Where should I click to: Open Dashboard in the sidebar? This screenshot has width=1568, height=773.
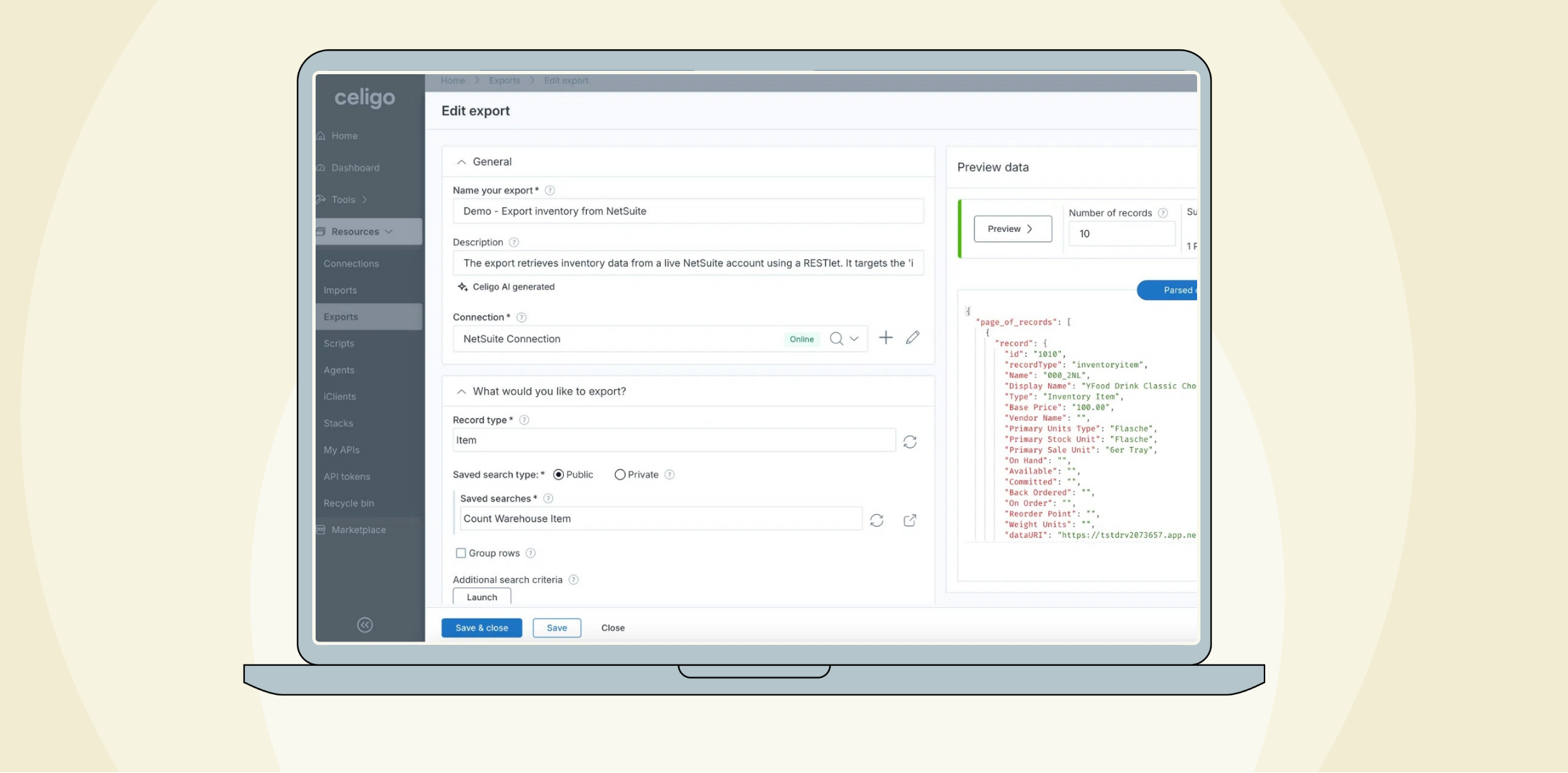(355, 167)
